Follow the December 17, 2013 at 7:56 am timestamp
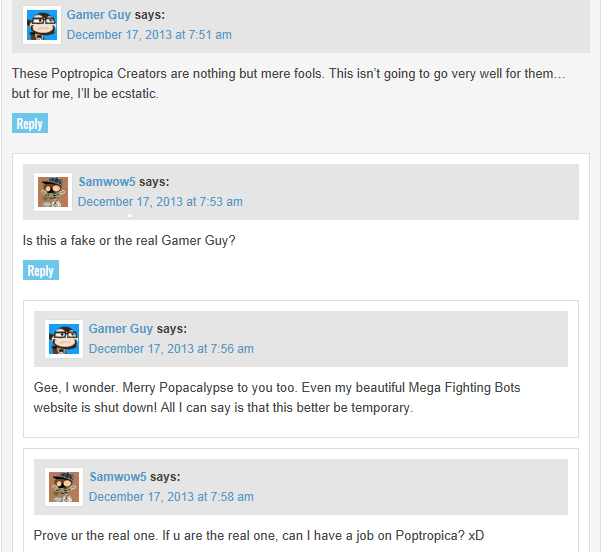The width and height of the screenshot is (603, 552). pyautogui.click(x=171, y=349)
